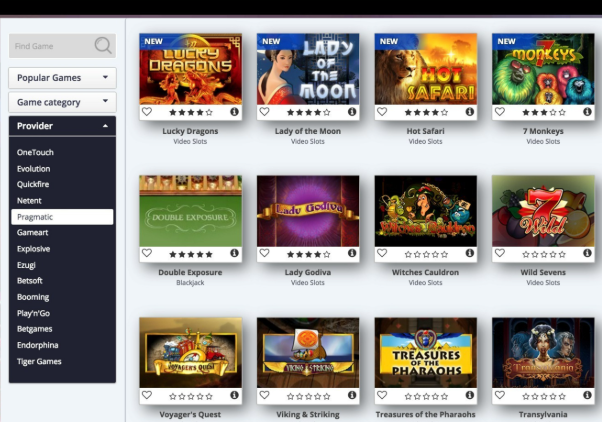Open Double Exposure info icon
602x422 pixels.
tap(235, 253)
